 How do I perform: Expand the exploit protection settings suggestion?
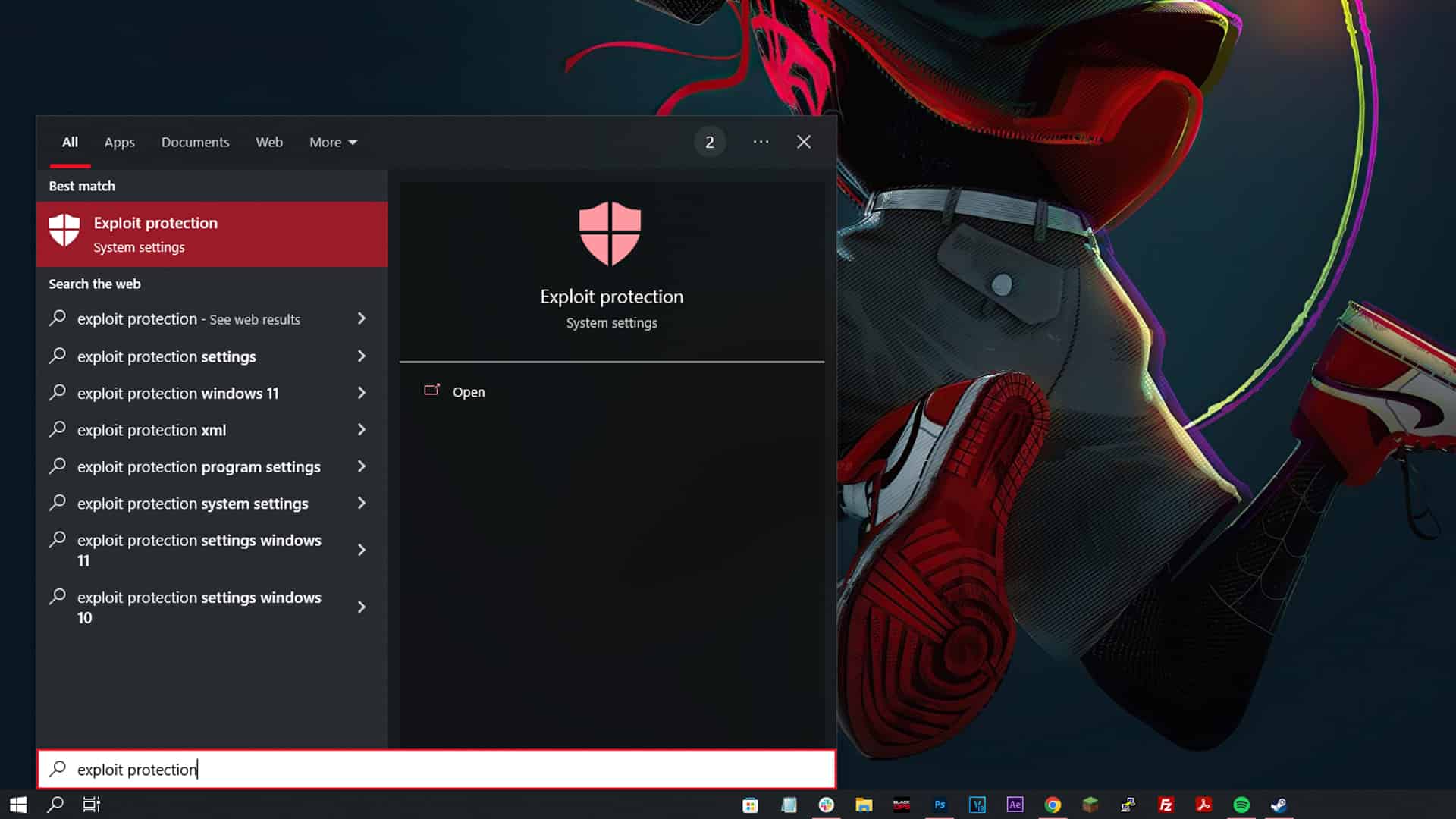tap(166, 356)
